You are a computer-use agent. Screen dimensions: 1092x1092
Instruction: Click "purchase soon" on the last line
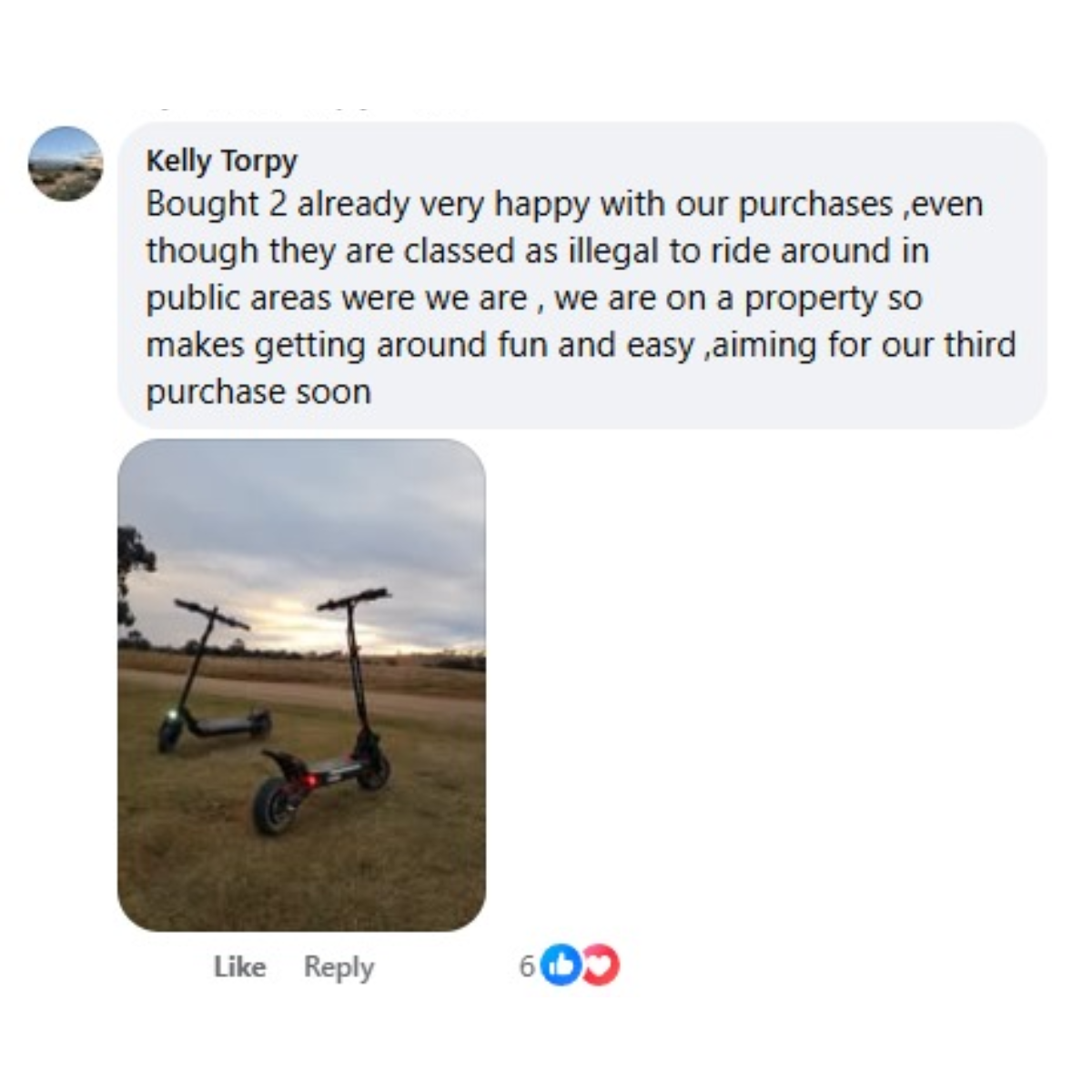[x=258, y=392]
